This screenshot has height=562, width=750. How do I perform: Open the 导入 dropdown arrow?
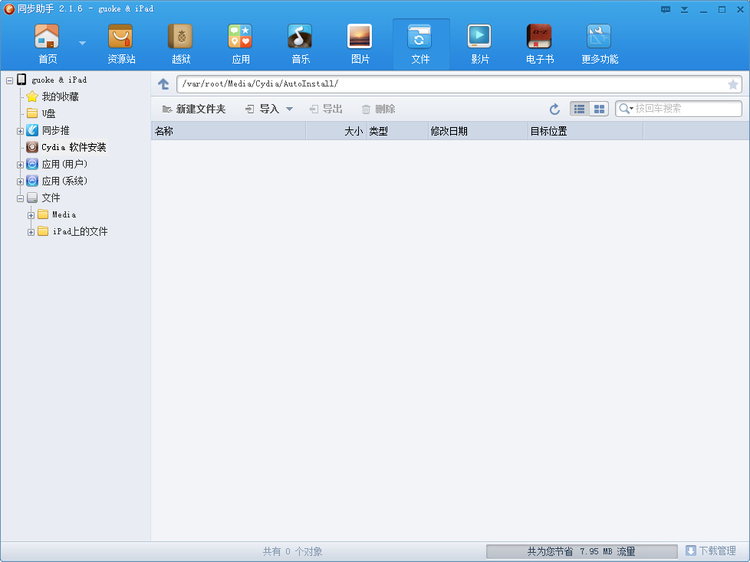coord(289,109)
